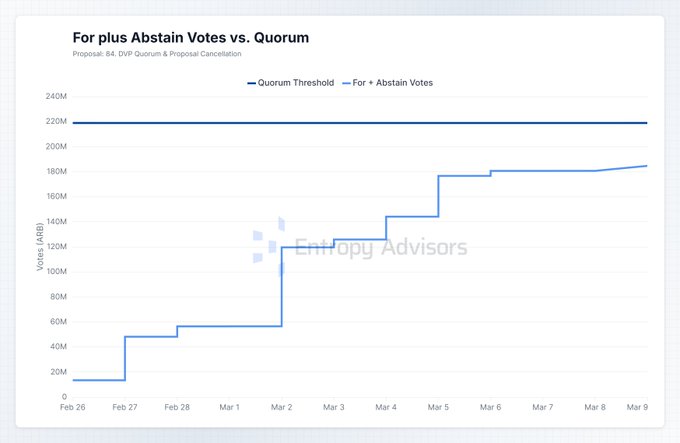Select the proposal 84 subtitle text
Screen dimensions: 680x443
(x=163, y=54)
